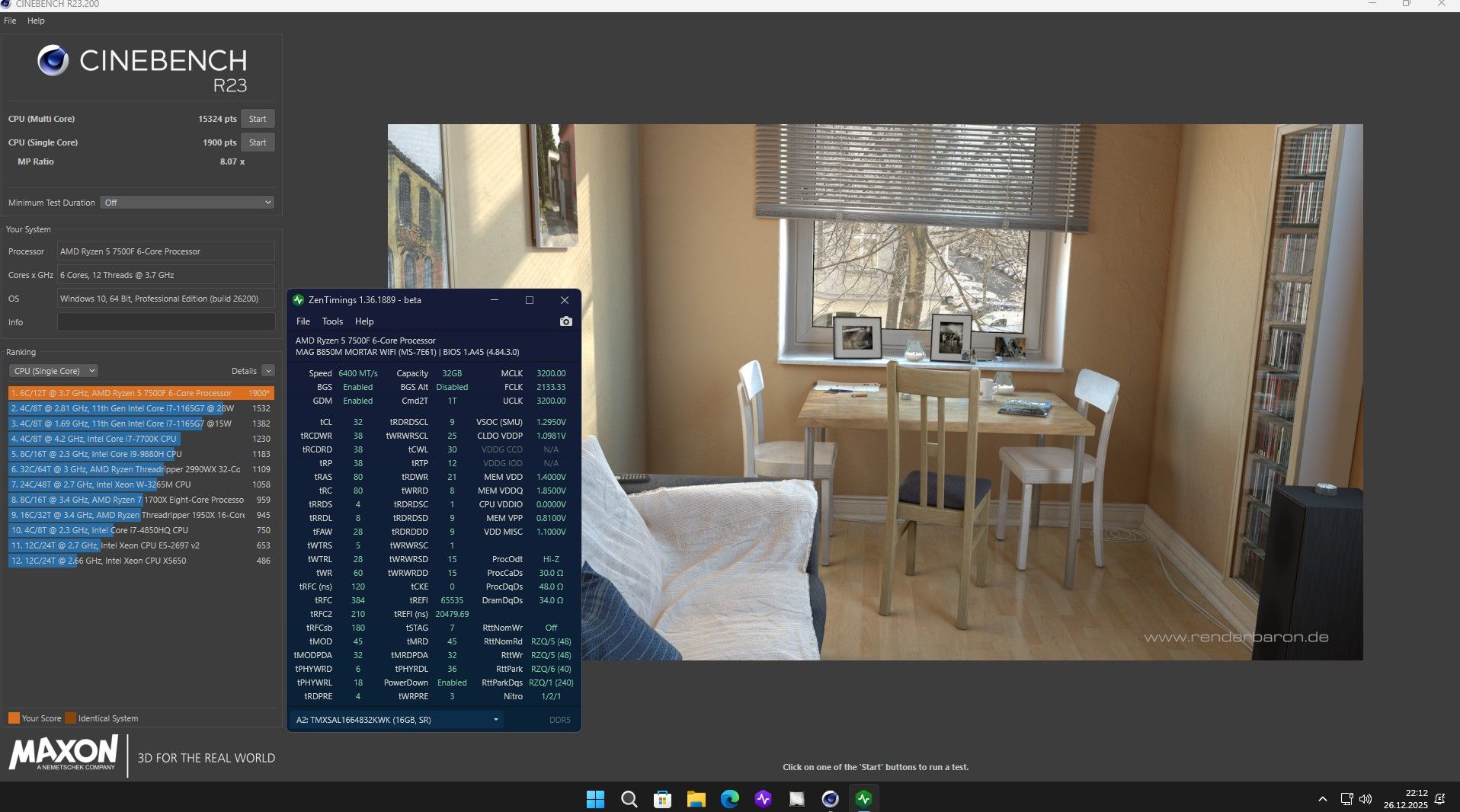
Task: Open Microsoft Store taskbar icon
Action: tap(662, 798)
